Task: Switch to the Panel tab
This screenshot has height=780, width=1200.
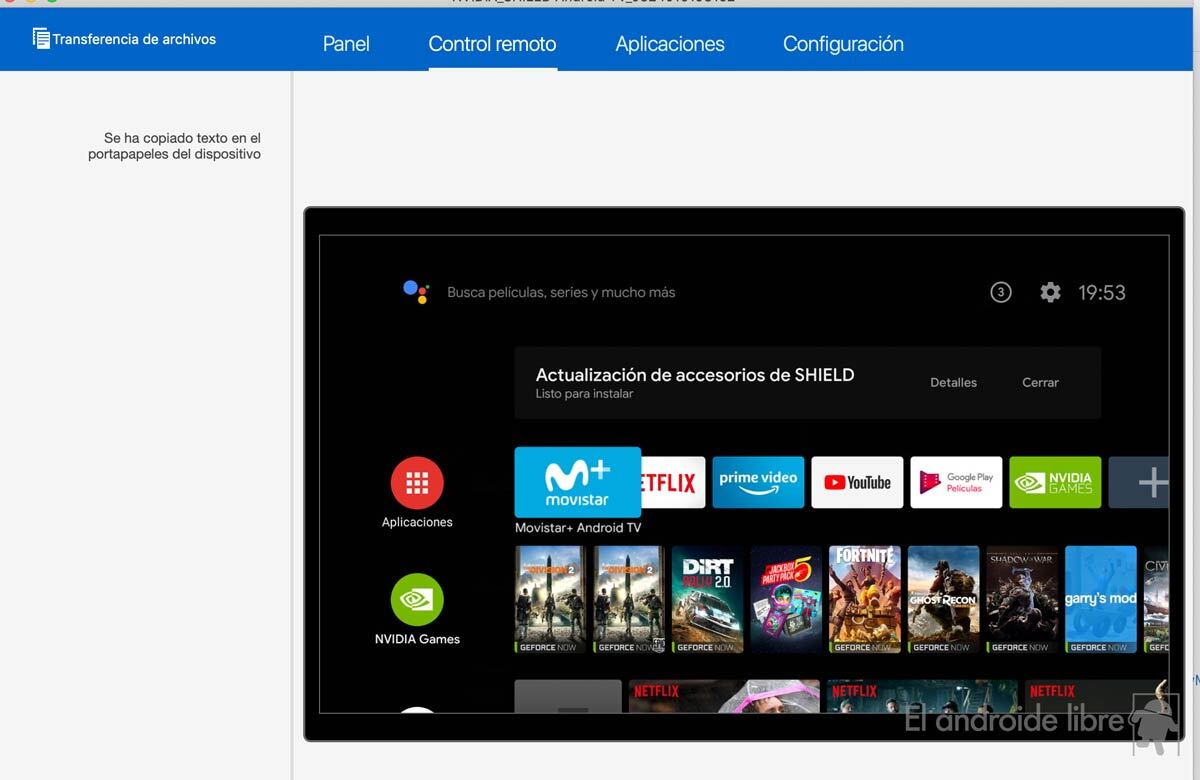Action: pyautogui.click(x=346, y=44)
